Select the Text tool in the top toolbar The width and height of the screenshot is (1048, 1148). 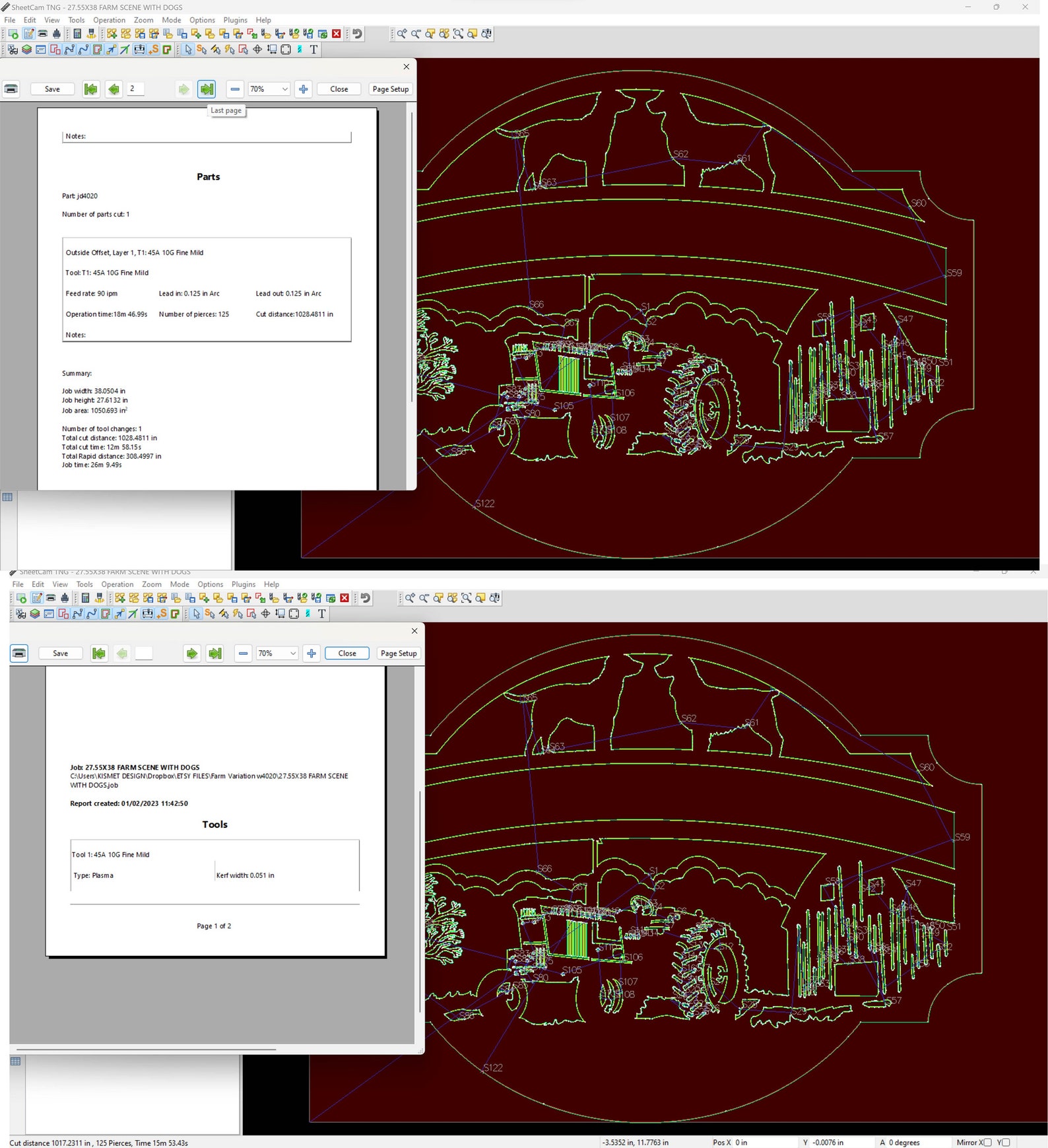313,50
